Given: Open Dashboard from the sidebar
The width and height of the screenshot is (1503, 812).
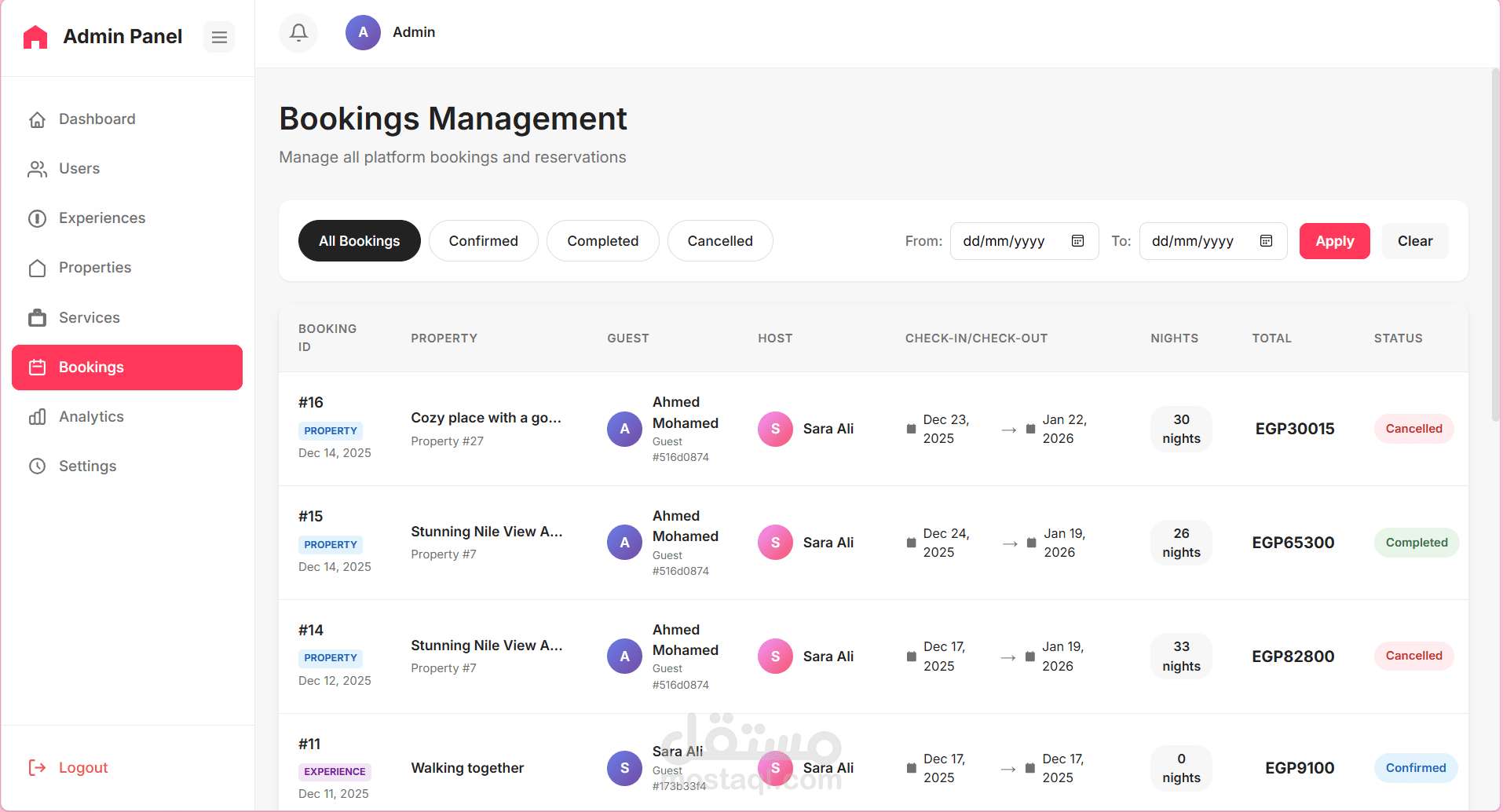Looking at the screenshot, I should coord(97,119).
